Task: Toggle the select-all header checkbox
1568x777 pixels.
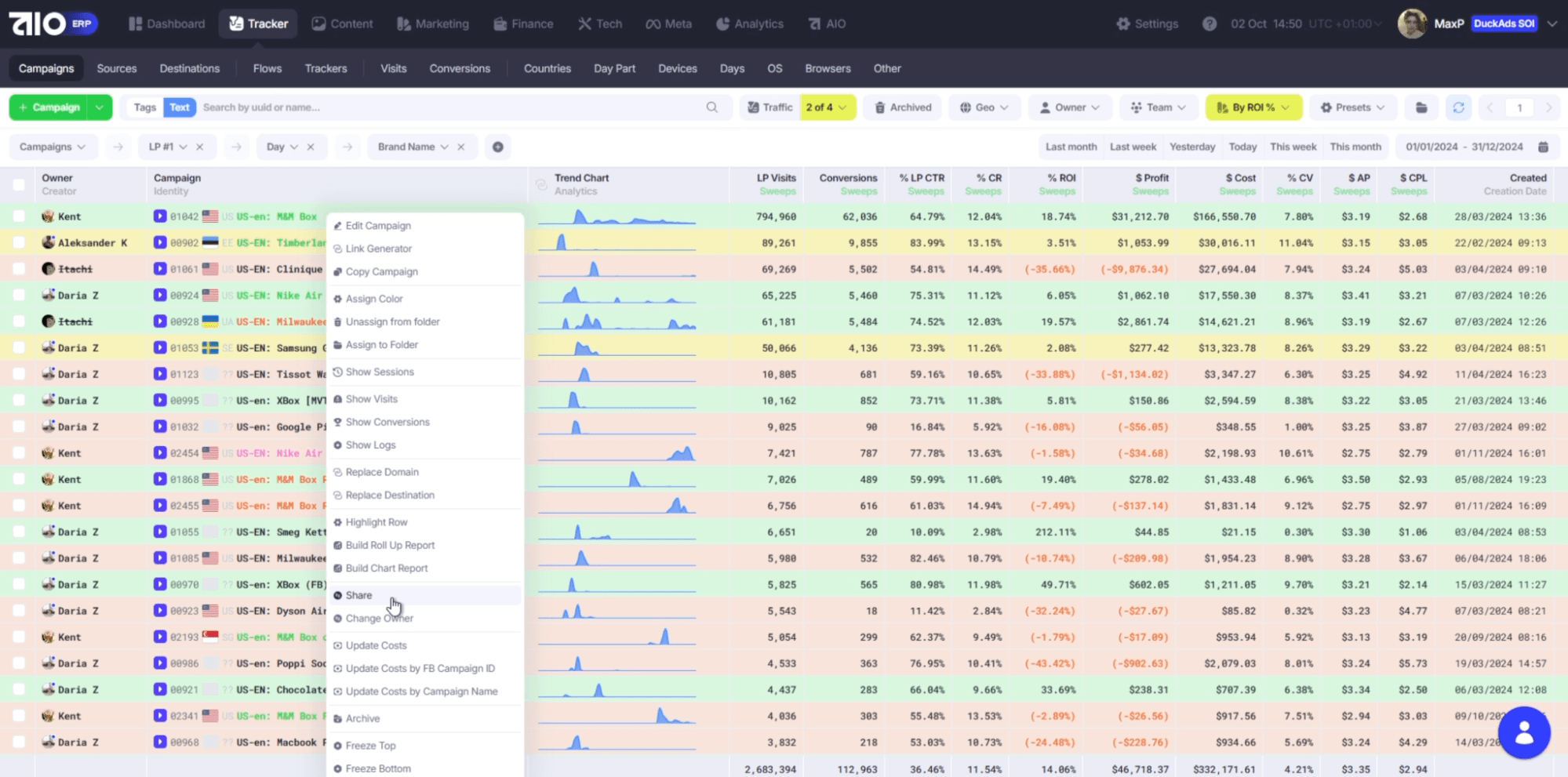Action: click(19, 184)
